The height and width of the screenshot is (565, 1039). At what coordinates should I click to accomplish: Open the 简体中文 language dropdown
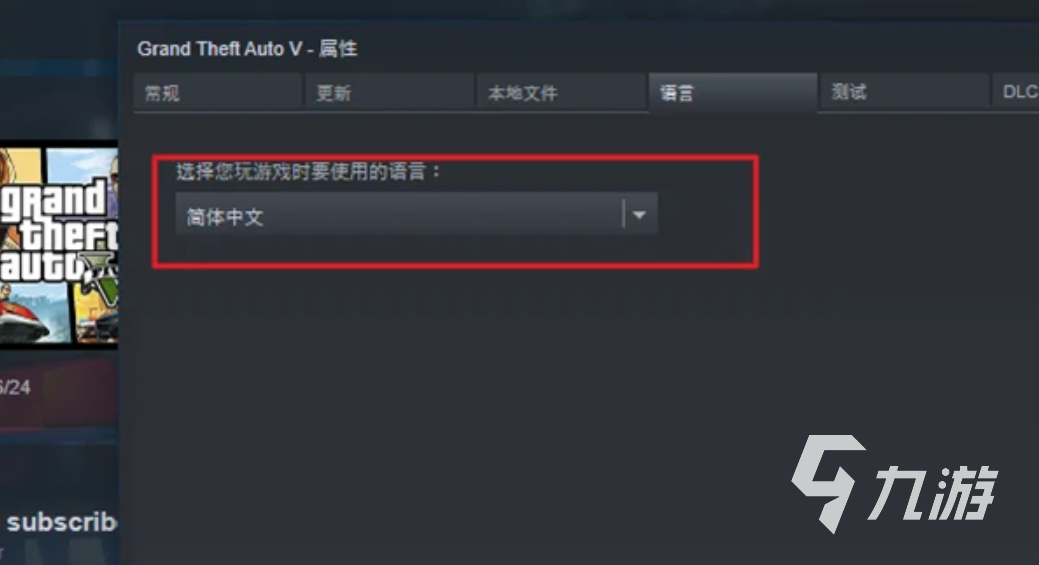pos(417,215)
